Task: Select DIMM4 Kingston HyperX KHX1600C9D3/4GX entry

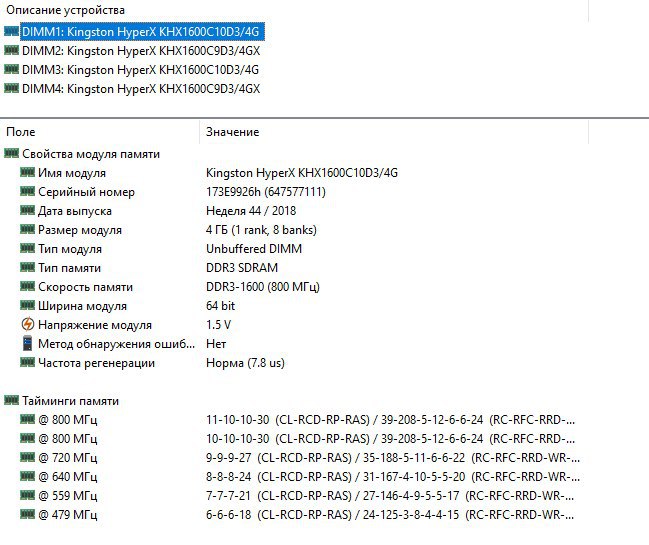Action: 141,89
